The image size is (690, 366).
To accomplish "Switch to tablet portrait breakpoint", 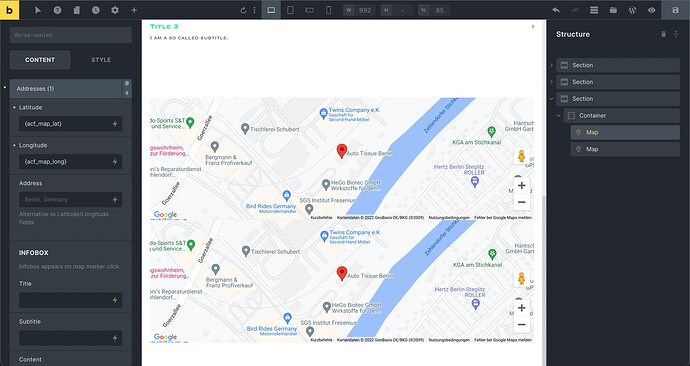I will point(290,10).
